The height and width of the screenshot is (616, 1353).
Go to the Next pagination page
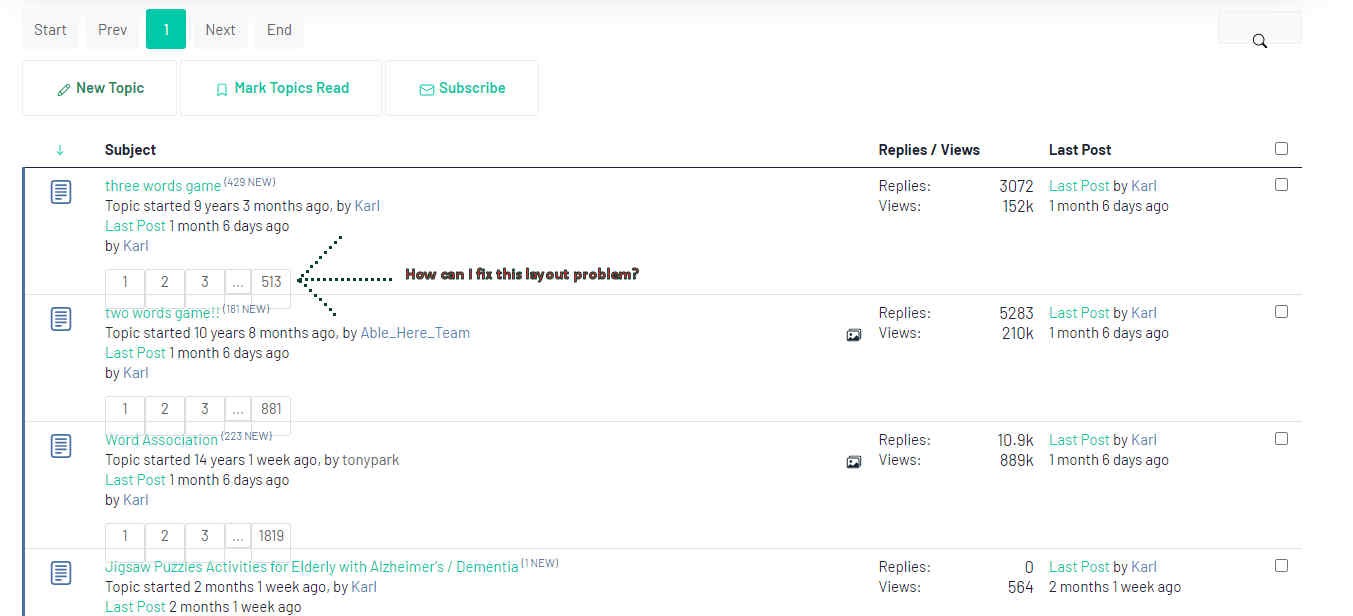[220, 30]
